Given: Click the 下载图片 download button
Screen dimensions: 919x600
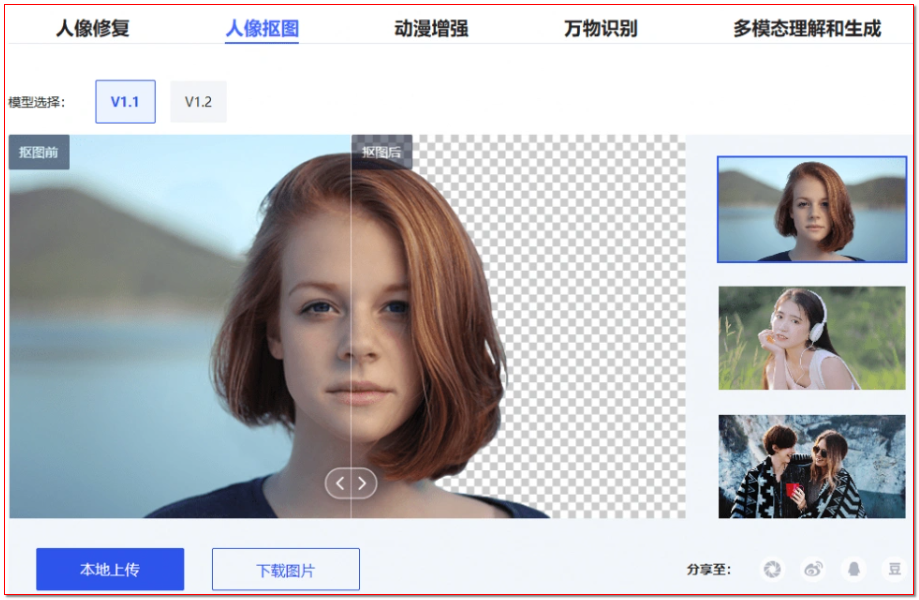Looking at the screenshot, I should coord(285,570).
